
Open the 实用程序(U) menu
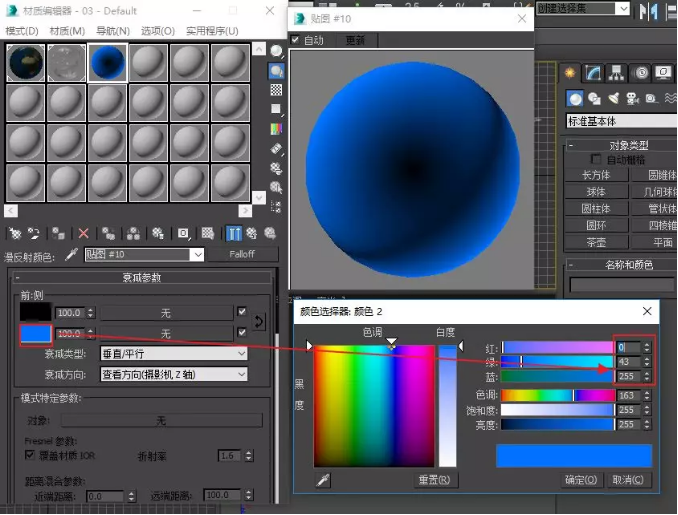pos(212,31)
